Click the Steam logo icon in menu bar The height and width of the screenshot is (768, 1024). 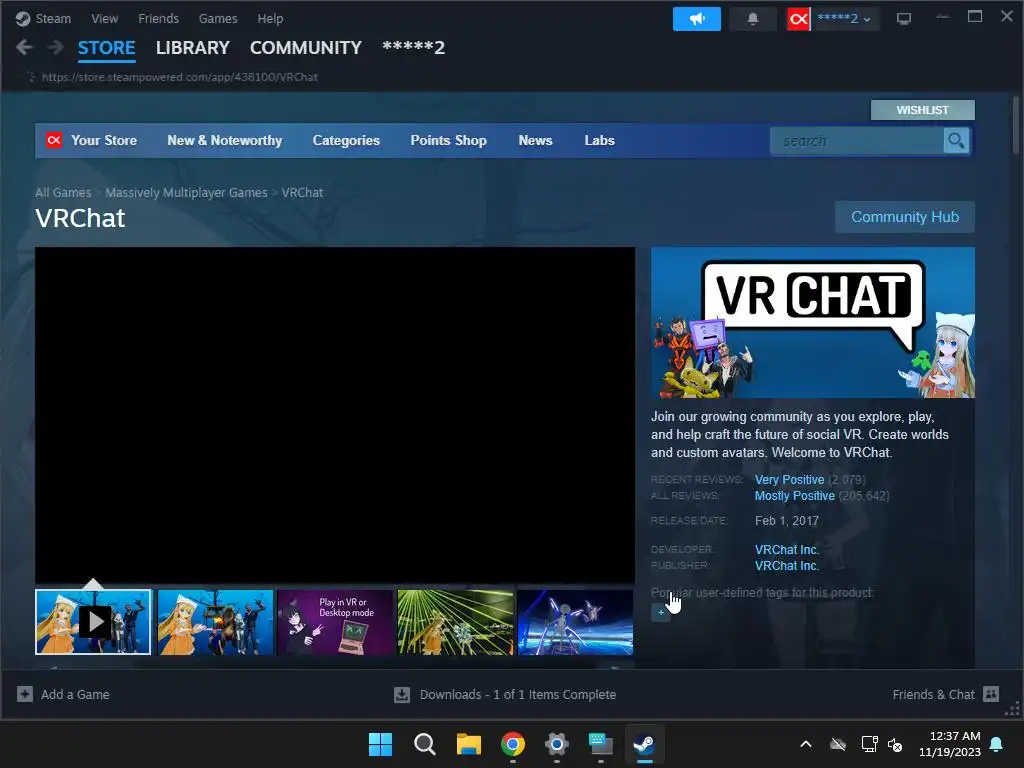pyautogui.click(x=23, y=18)
